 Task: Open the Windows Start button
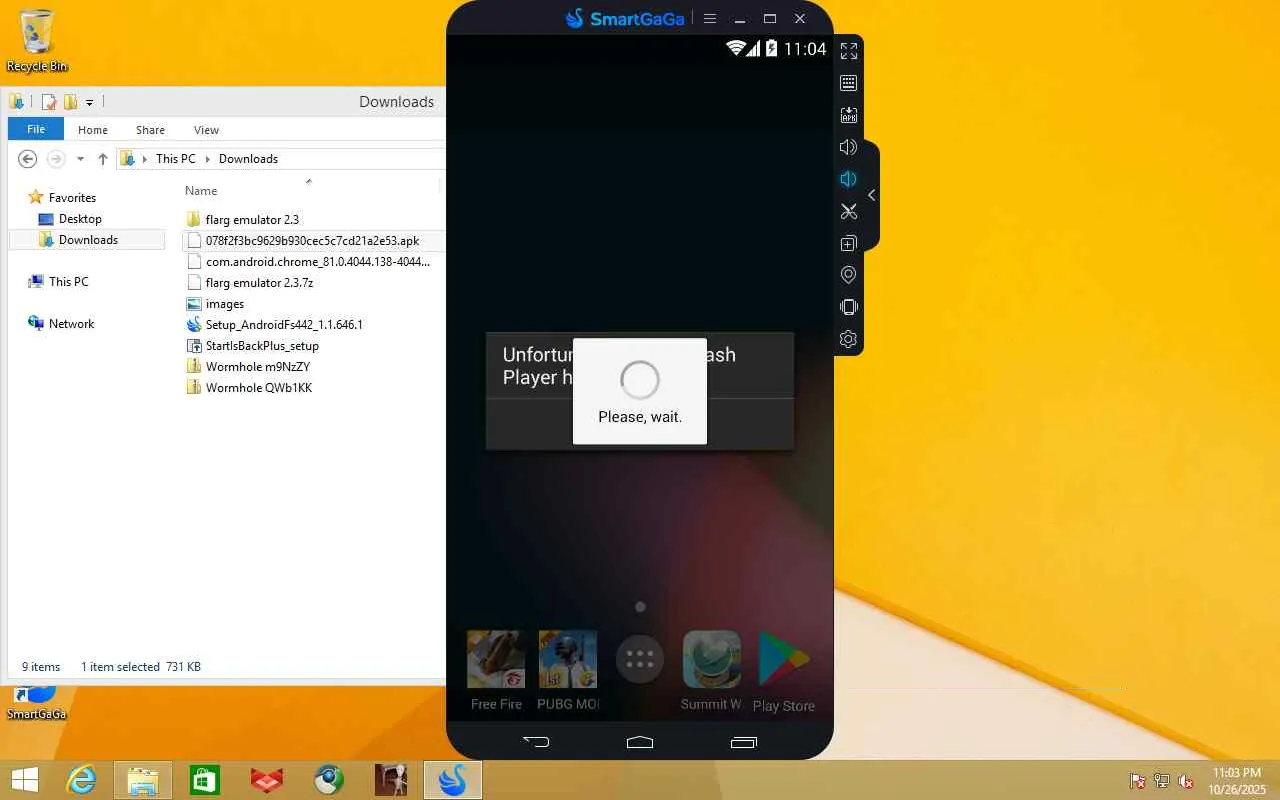click(x=25, y=780)
